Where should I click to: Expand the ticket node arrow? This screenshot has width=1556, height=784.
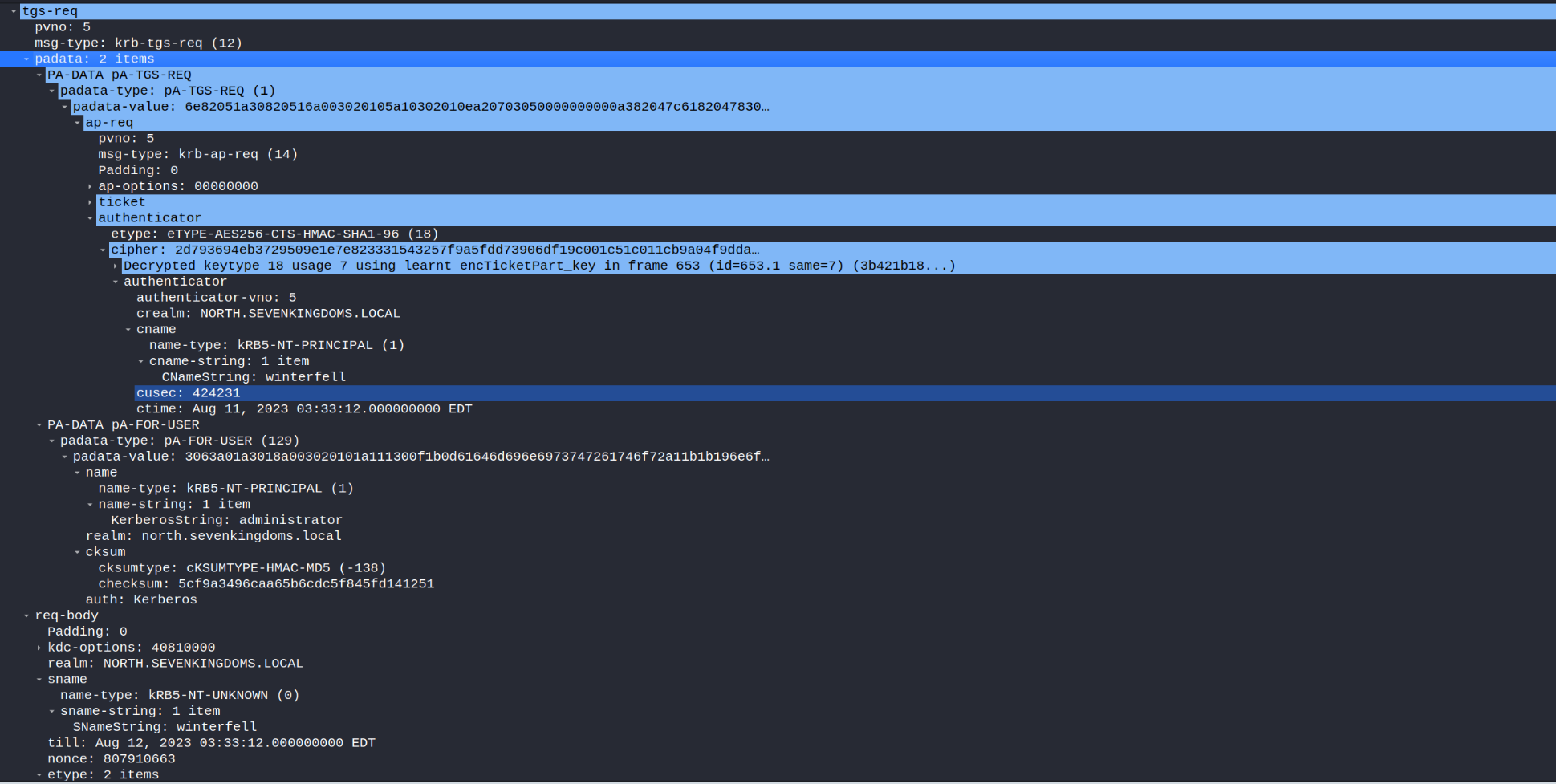(90, 202)
